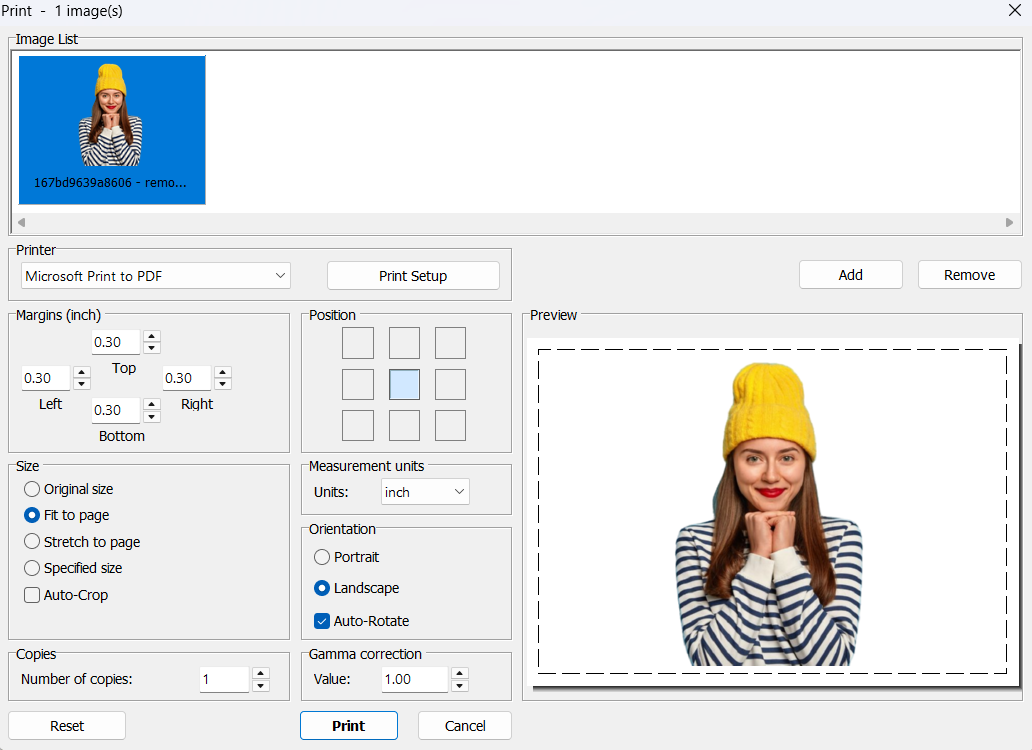Image resolution: width=1032 pixels, height=750 pixels.
Task: Reset all print settings
Action: (x=67, y=726)
